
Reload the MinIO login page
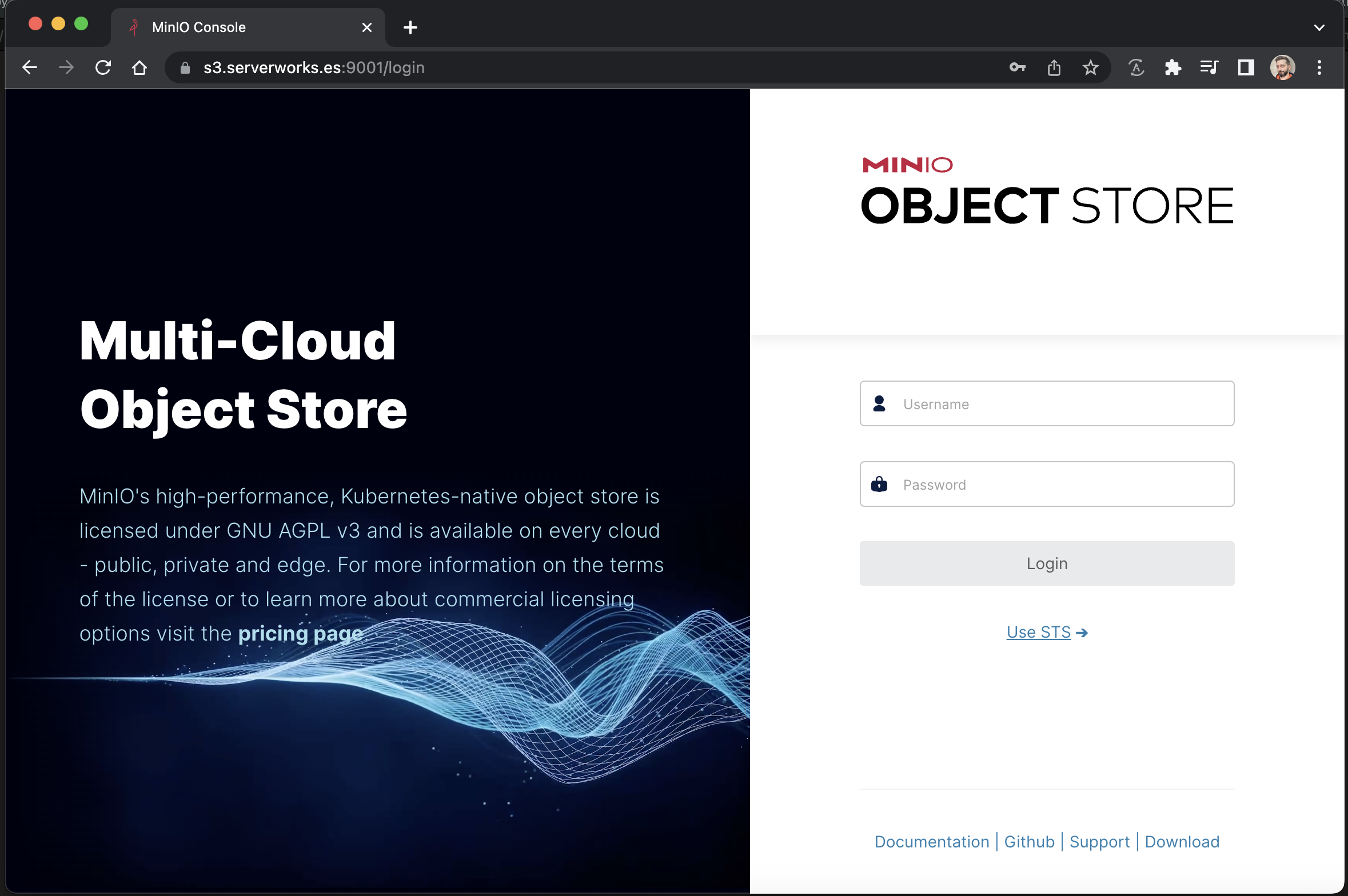(x=103, y=67)
